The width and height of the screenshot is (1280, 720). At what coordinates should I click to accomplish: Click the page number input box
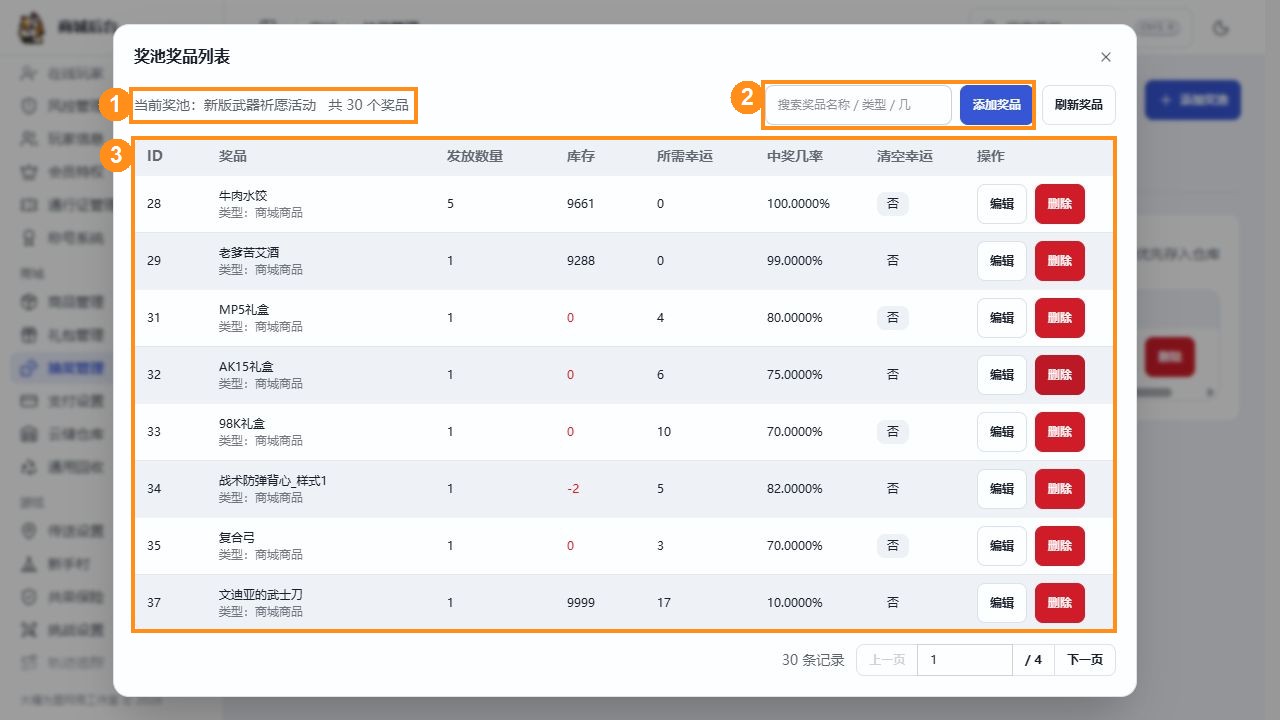(x=965, y=660)
